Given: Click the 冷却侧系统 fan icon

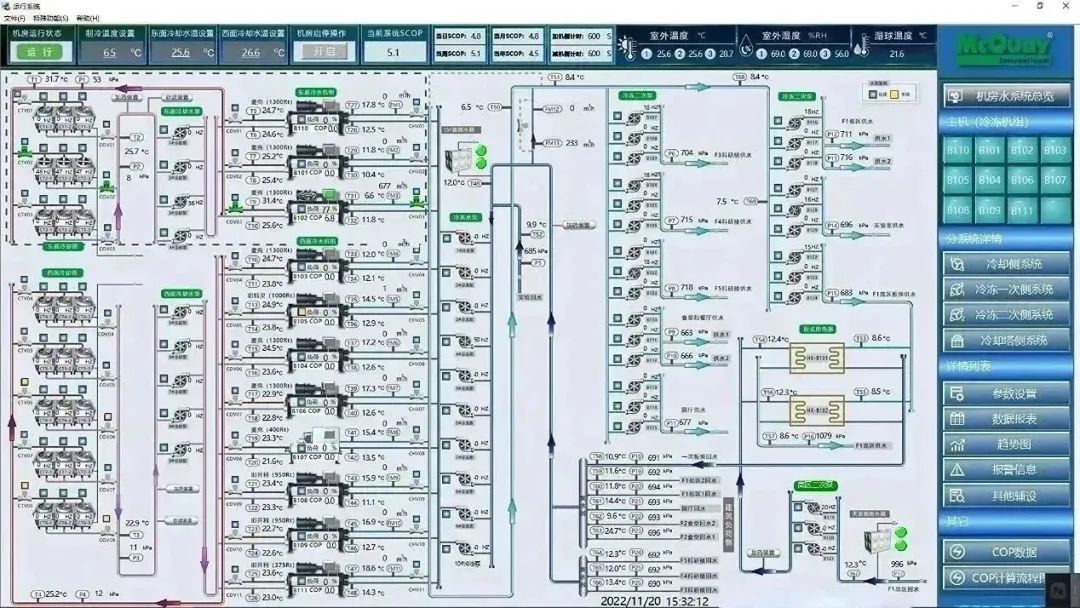Looking at the screenshot, I should 958,264.
